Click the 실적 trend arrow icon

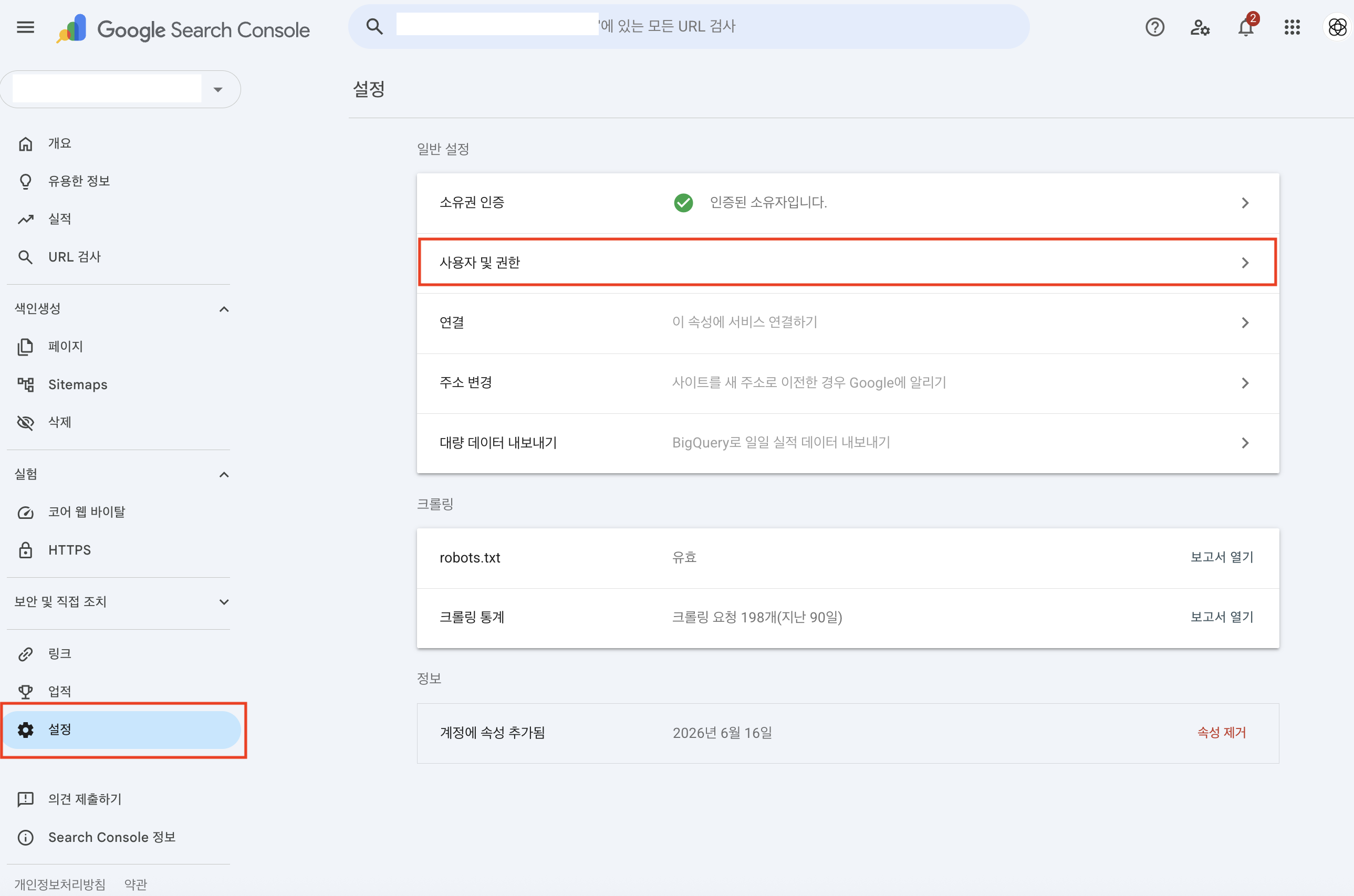[25, 219]
